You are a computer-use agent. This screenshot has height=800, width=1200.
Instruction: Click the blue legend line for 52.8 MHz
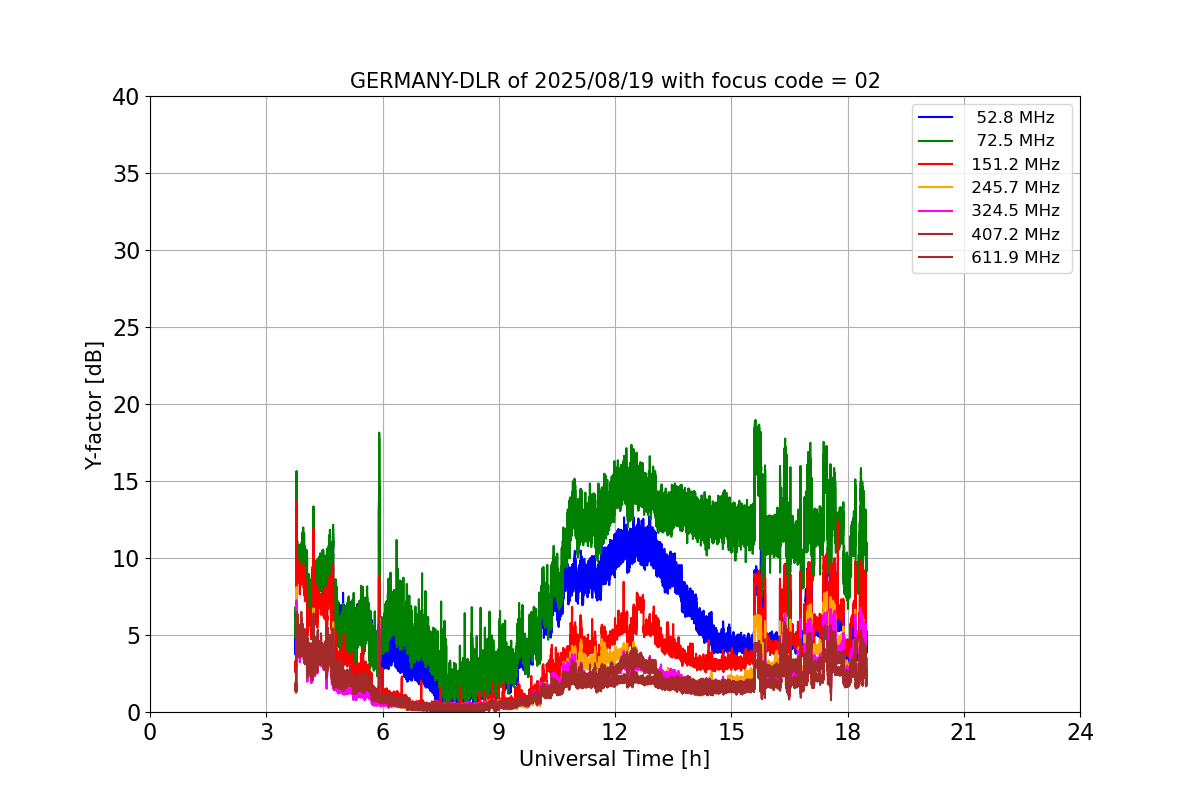[x=936, y=118]
